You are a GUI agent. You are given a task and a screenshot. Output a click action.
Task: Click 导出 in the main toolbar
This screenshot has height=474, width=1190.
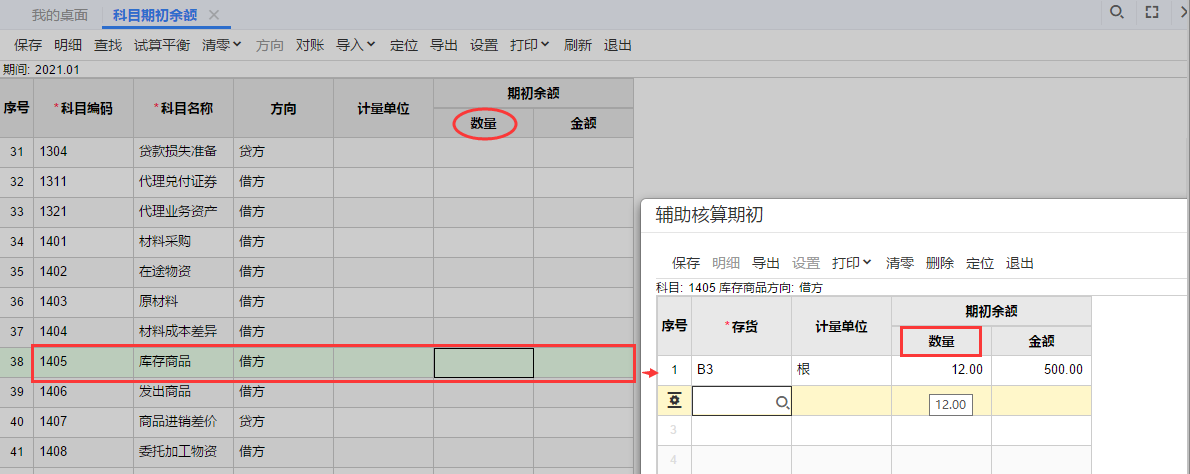point(444,45)
